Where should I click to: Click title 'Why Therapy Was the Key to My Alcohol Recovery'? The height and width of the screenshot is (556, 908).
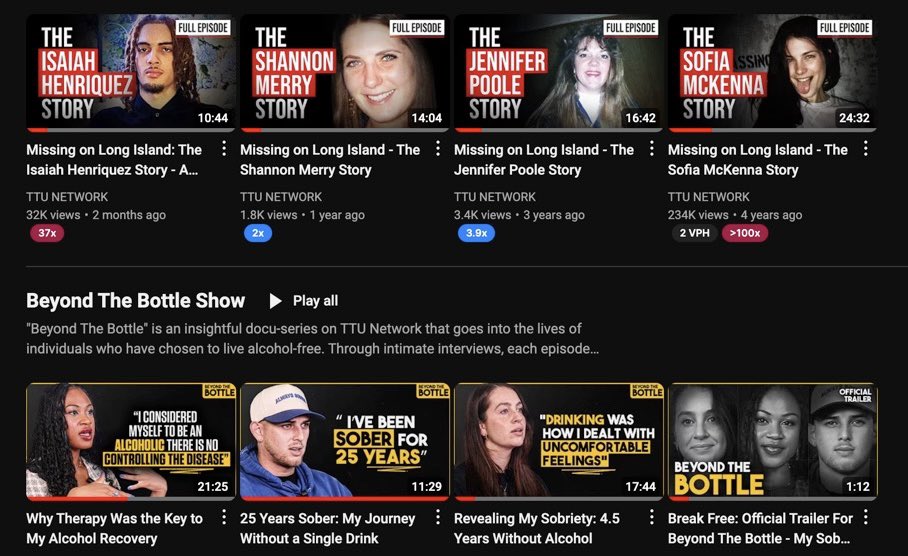pos(115,528)
